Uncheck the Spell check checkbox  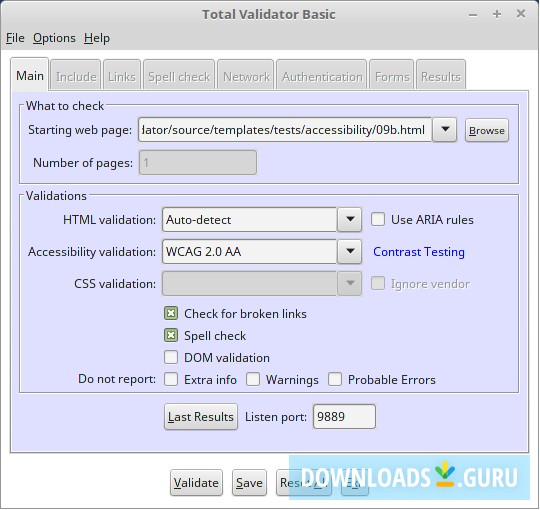pos(171,335)
